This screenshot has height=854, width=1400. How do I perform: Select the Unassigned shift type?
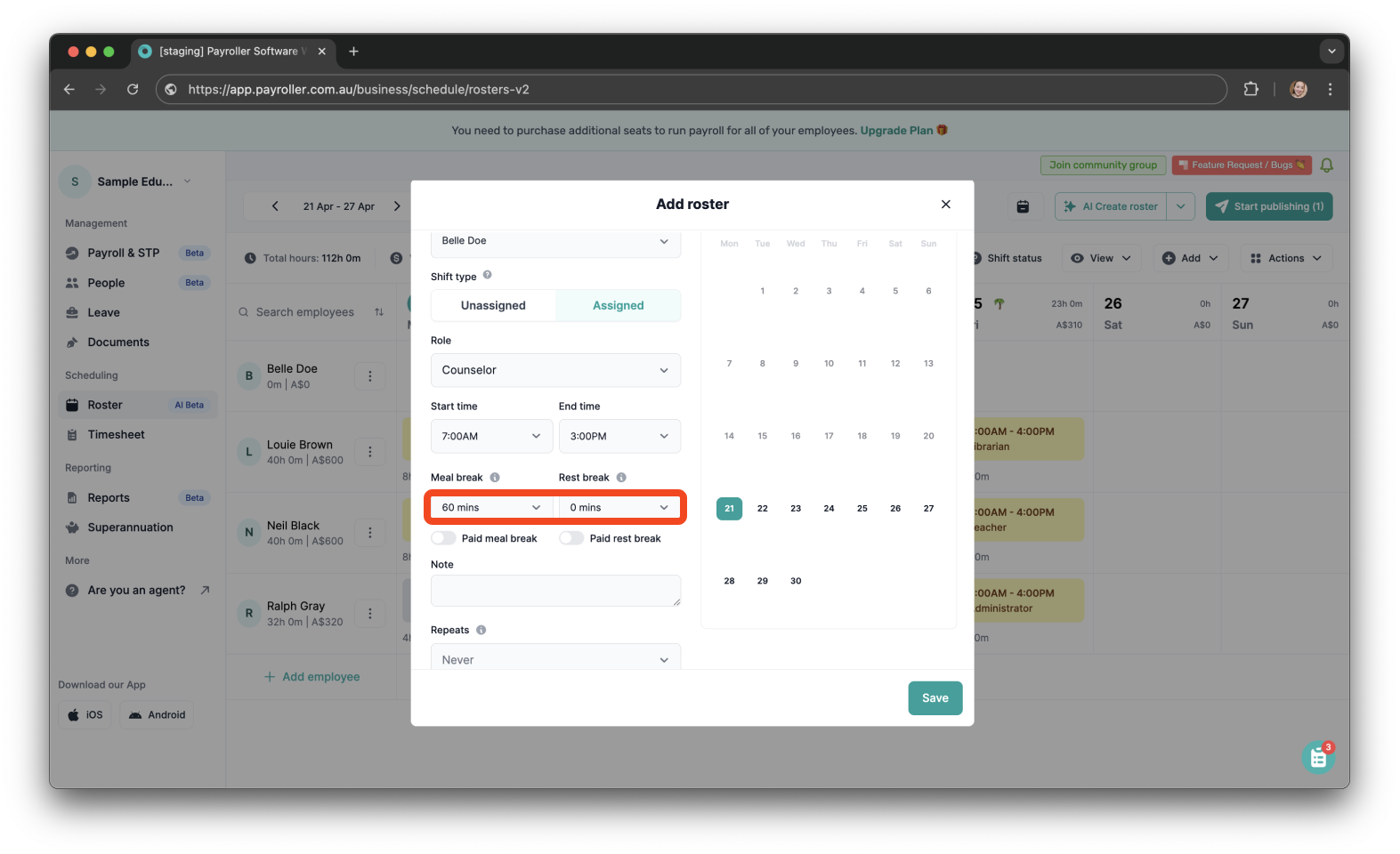coord(493,306)
